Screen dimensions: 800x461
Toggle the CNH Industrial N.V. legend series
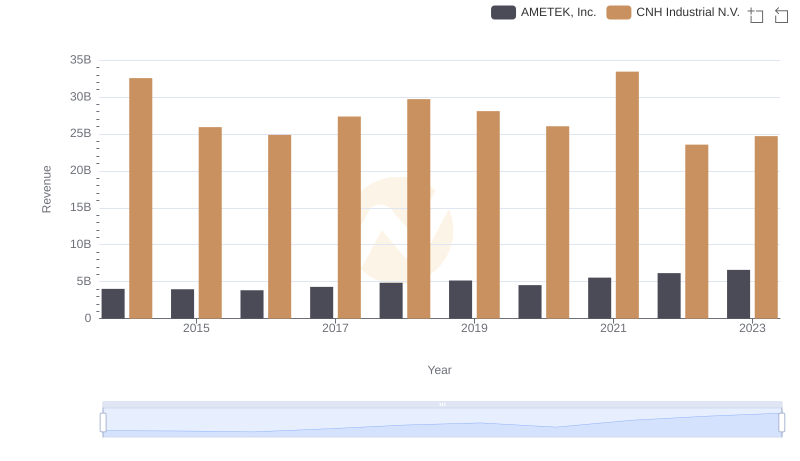click(x=673, y=12)
